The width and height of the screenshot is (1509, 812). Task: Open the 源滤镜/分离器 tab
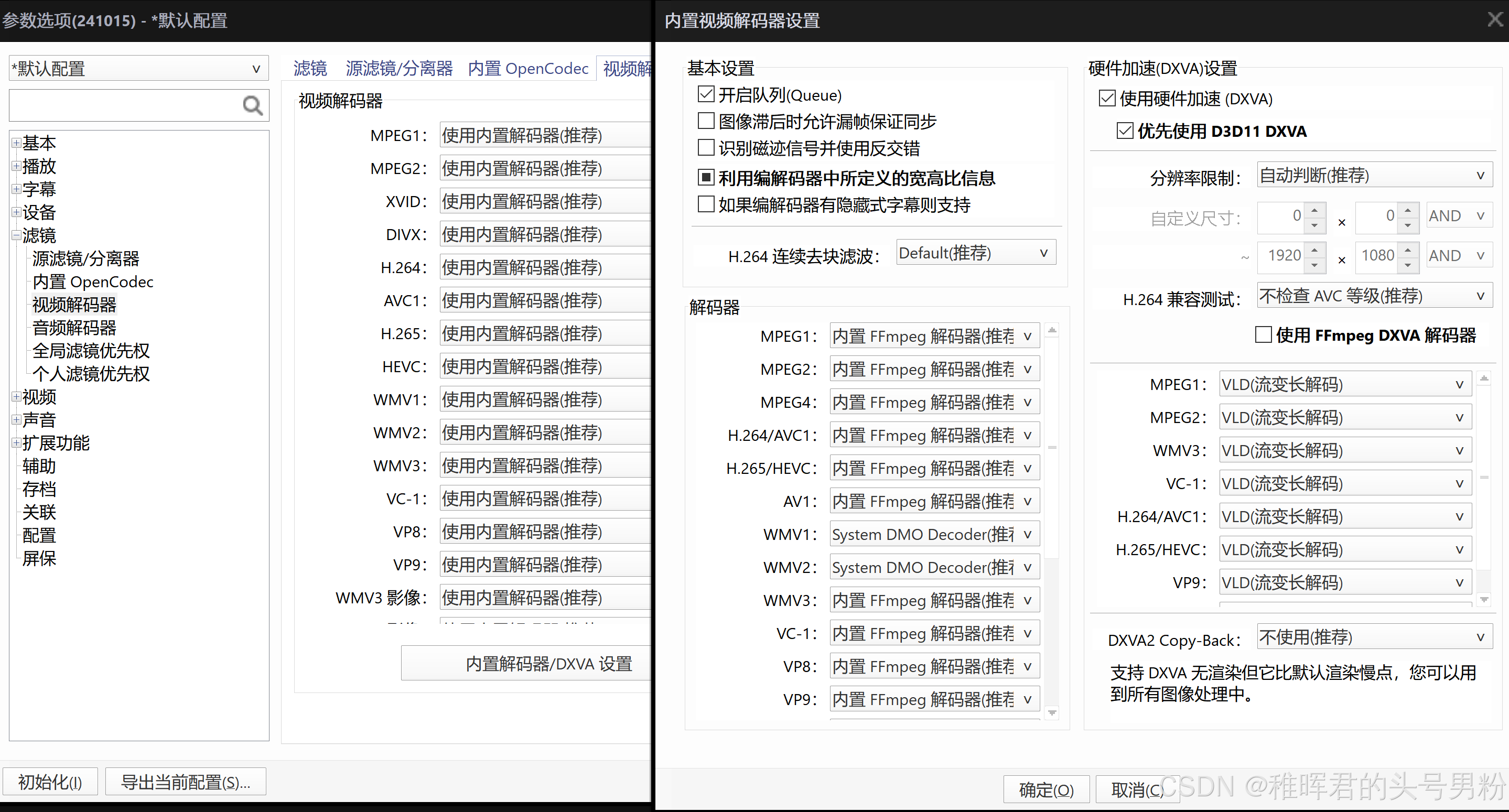[x=399, y=69]
